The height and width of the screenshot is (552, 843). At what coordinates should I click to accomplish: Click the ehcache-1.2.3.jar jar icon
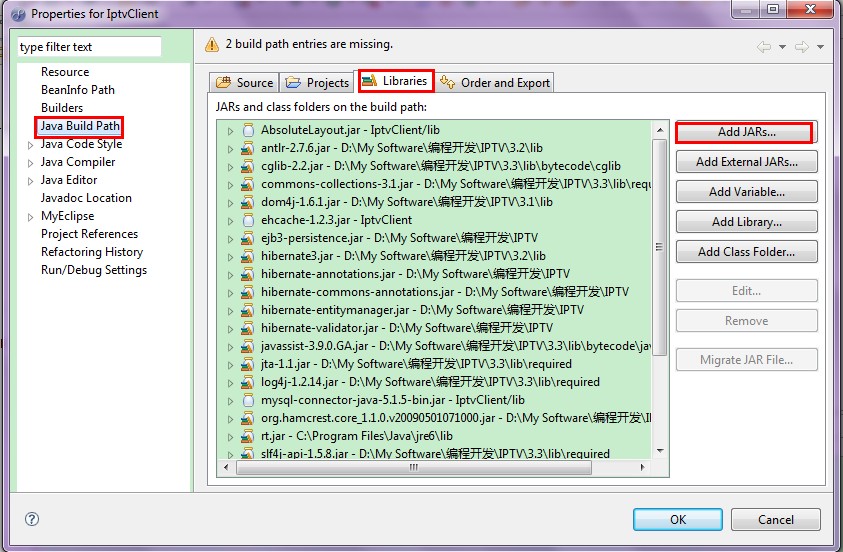tap(248, 220)
